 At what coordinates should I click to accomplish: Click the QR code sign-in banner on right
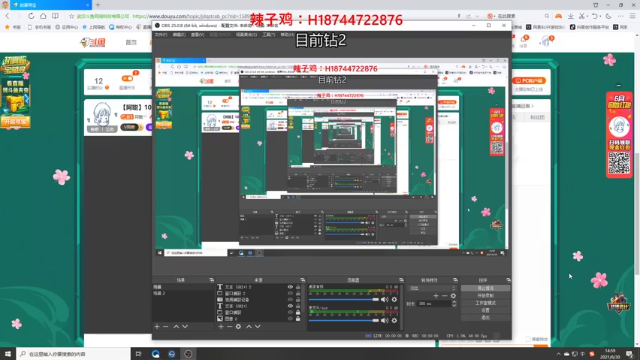(x=619, y=135)
